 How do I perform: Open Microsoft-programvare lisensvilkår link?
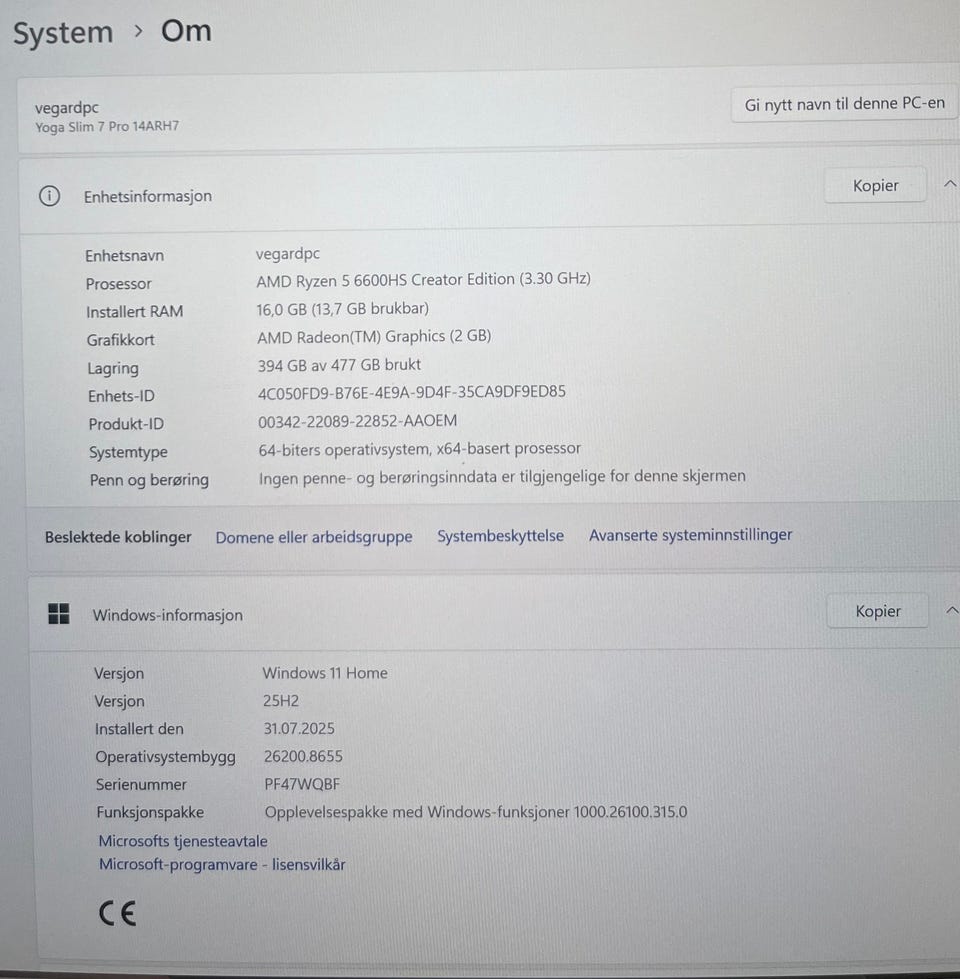(222, 865)
